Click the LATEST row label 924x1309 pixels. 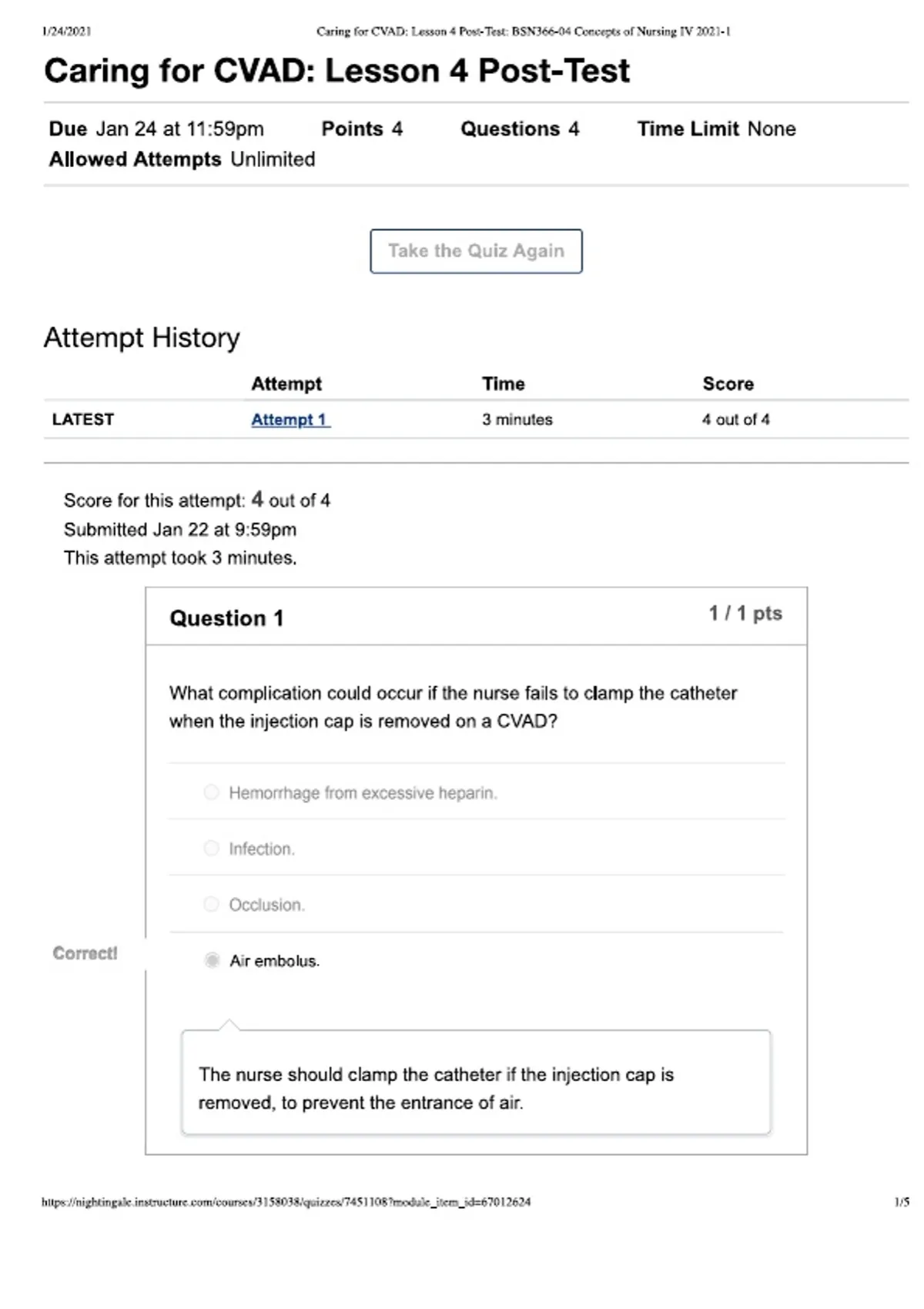coord(83,420)
